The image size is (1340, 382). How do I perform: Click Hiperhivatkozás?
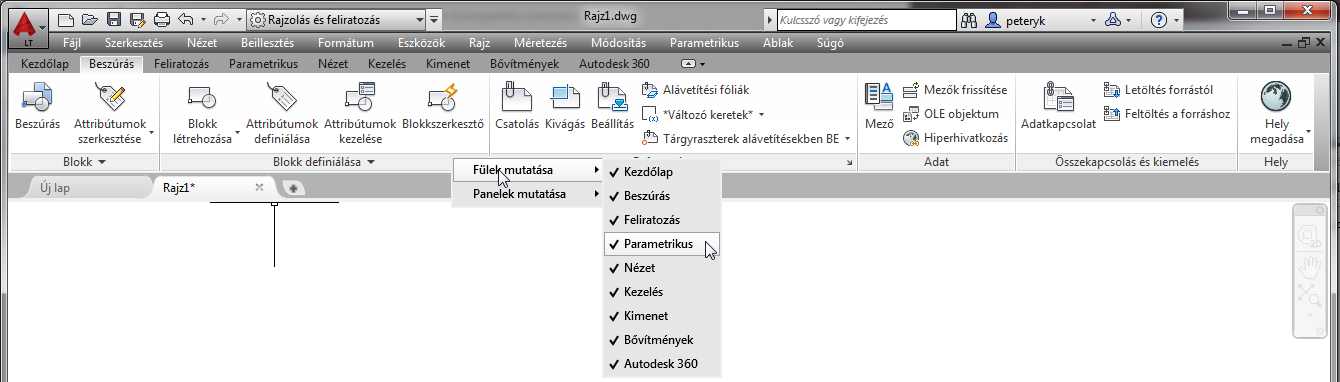point(954,139)
